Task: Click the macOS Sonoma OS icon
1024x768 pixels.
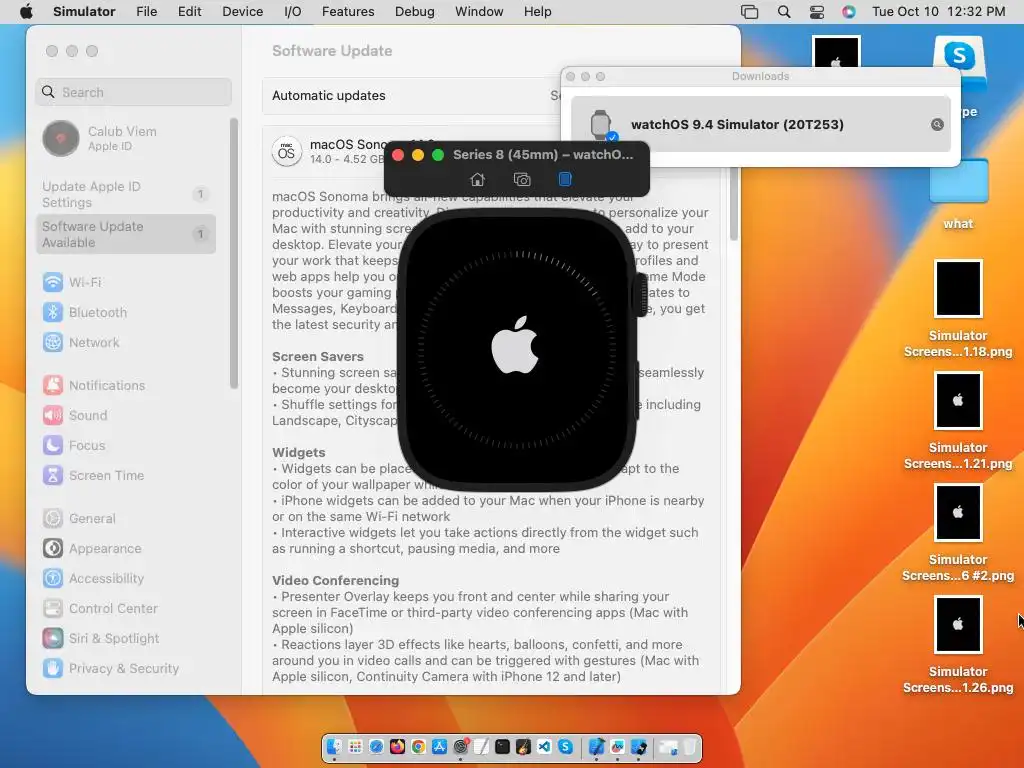Action: [x=287, y=152]
